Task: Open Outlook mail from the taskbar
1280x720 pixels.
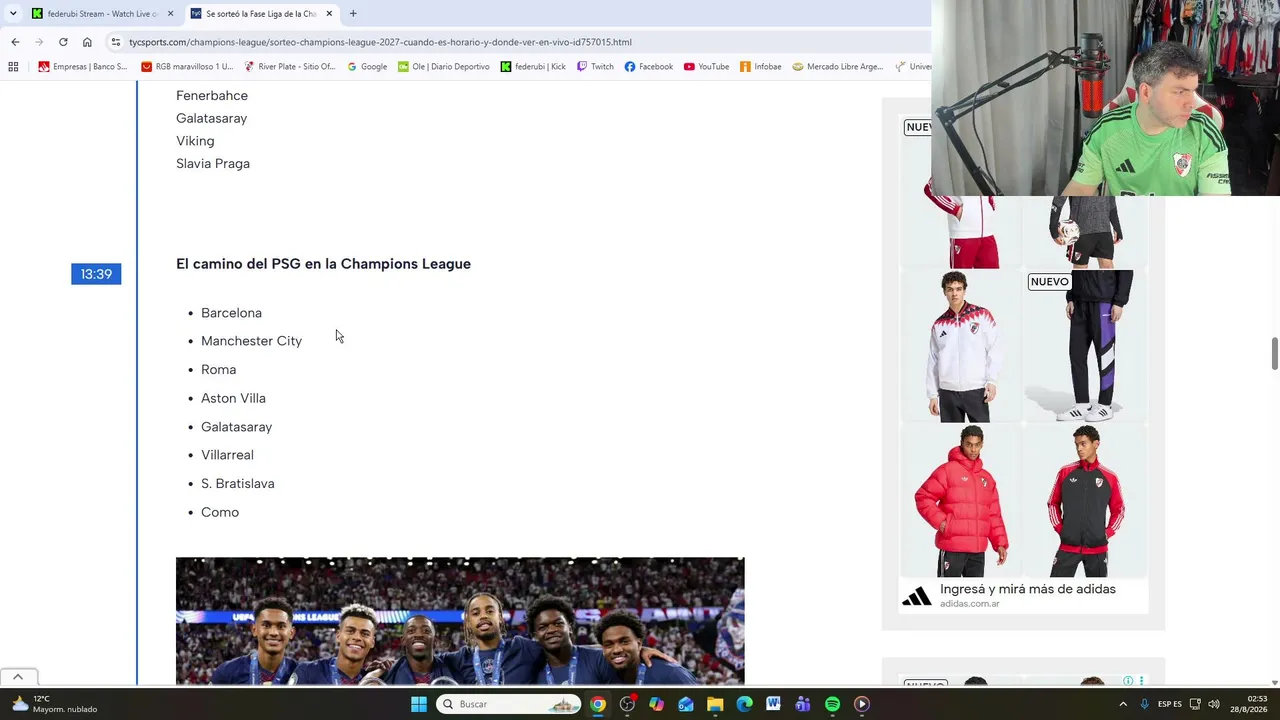Action: pyautogui.click(x=686, y=704)
